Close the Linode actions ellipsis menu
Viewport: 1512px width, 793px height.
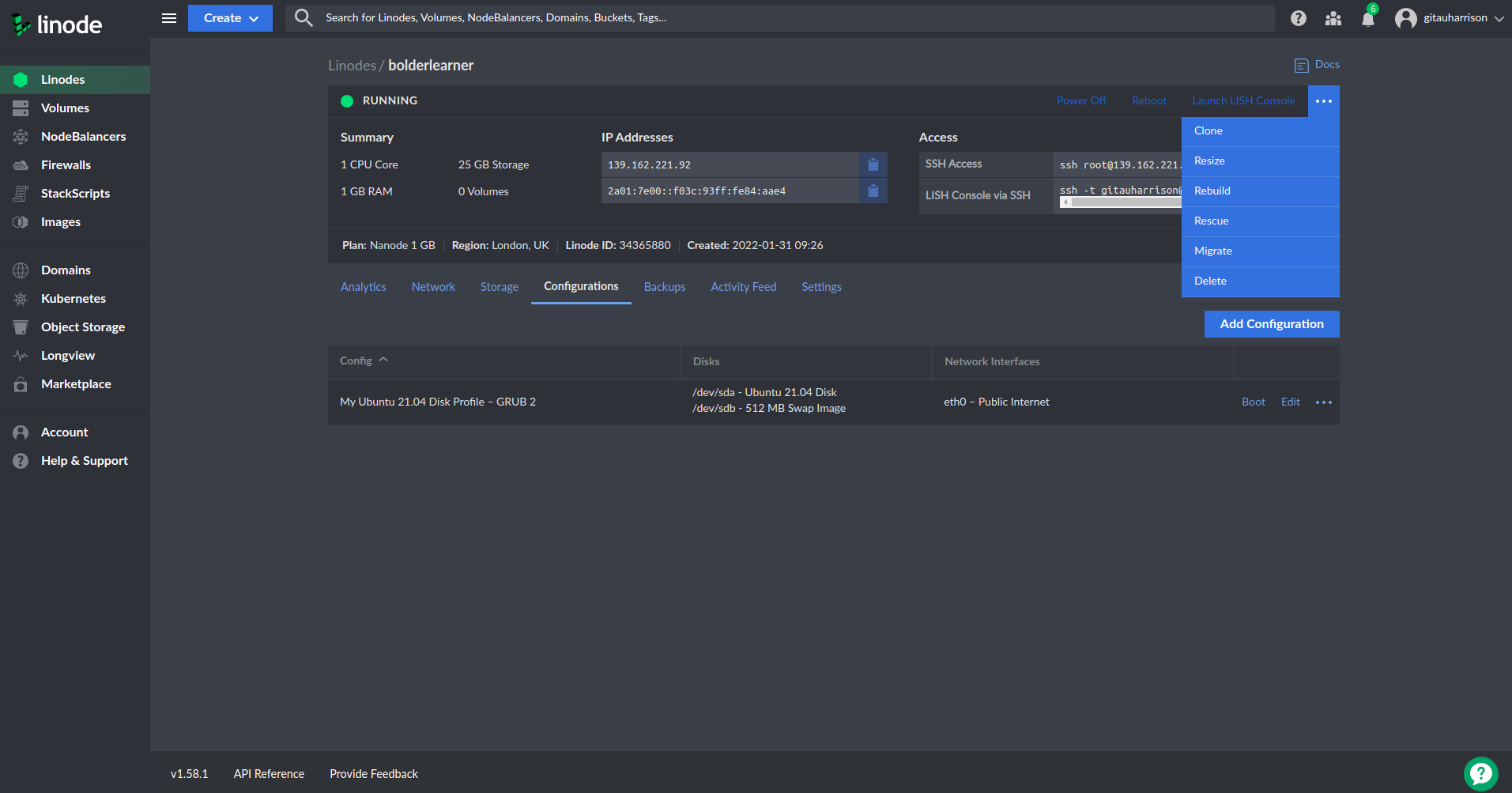point(1324,101)
